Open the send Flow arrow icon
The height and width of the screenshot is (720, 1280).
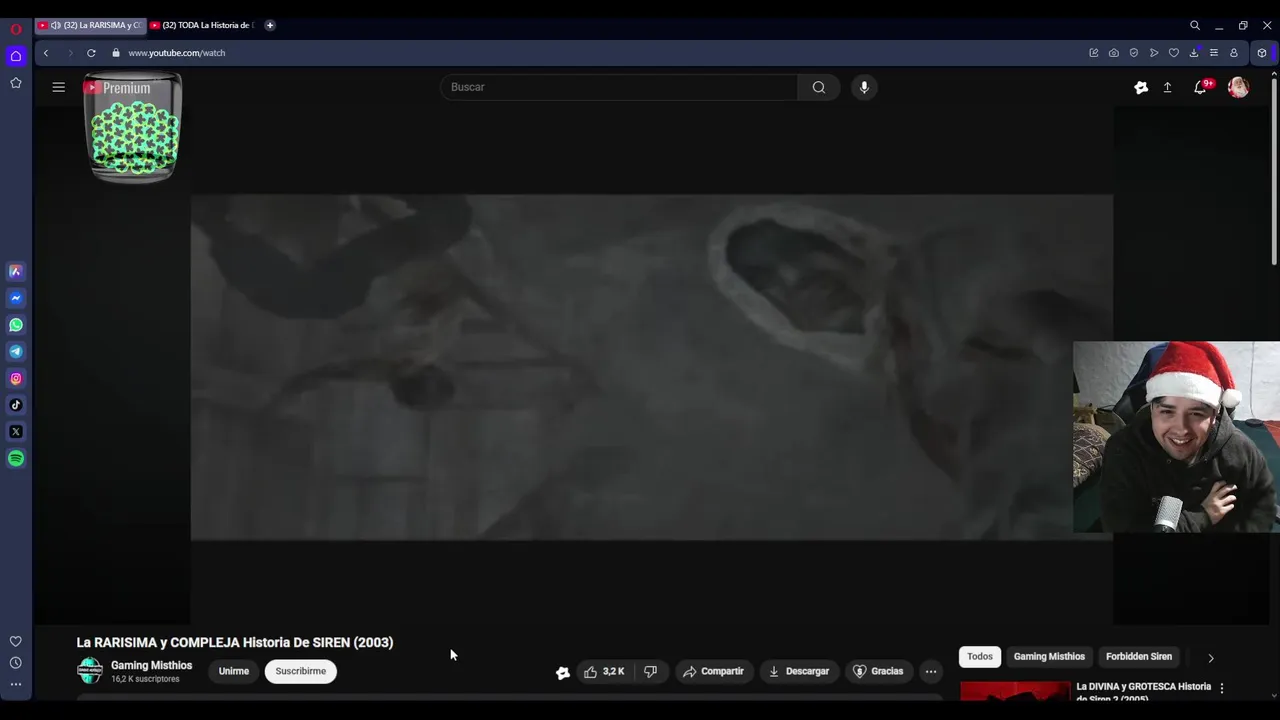click(x=1154, y=53)
